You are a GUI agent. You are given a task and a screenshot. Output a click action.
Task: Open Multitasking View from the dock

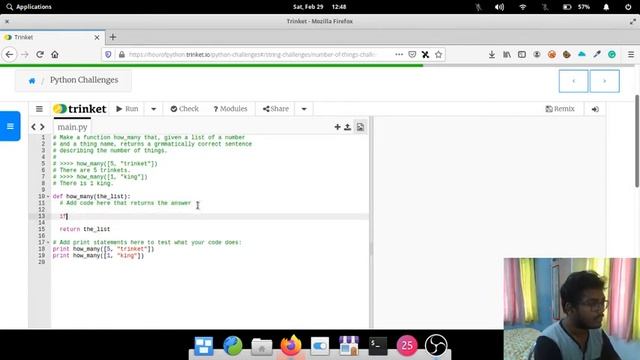point(204,346)
